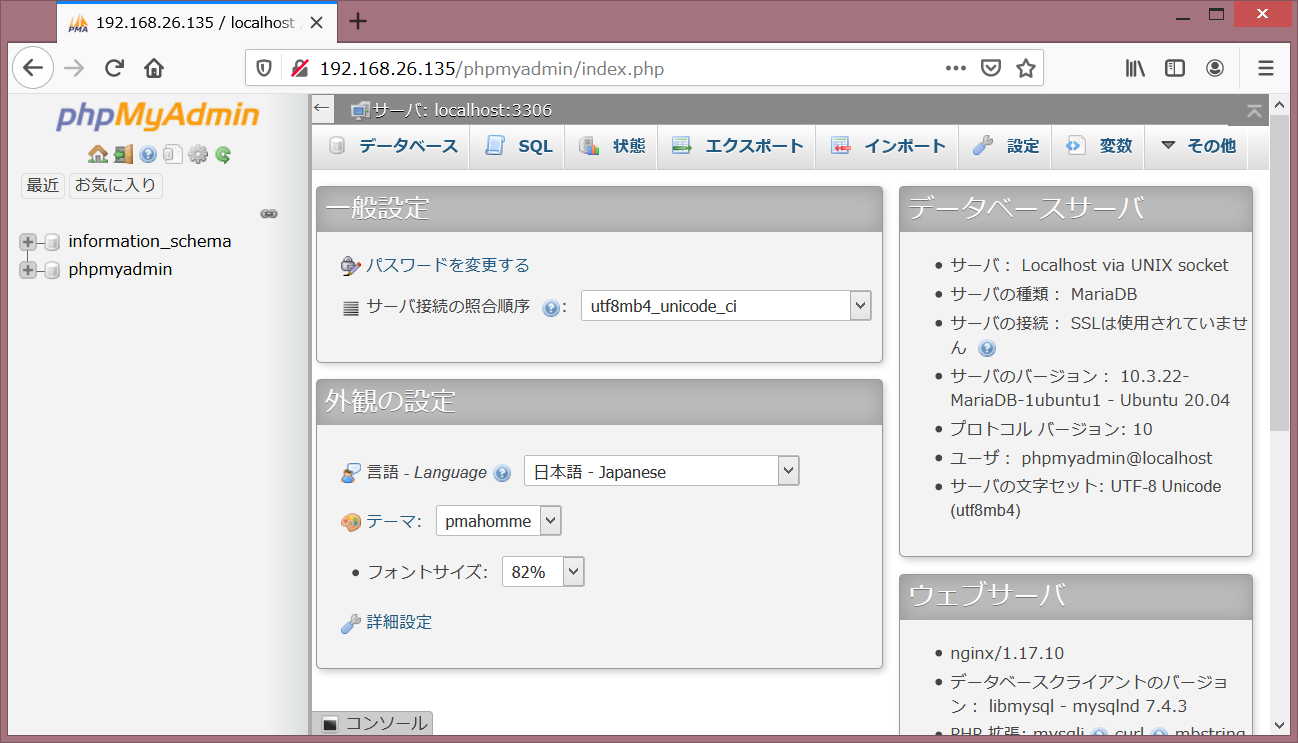This screenshot has height=743, width=1298.
Task: Click the phpMyAdmin home icon
Action: tap(99, 154)
